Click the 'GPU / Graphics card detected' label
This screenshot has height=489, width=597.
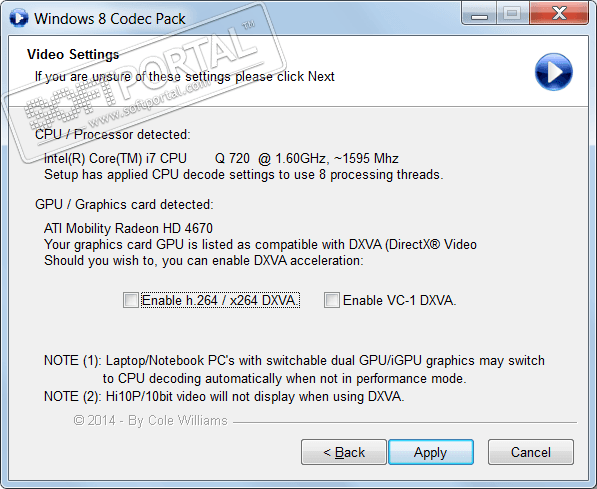[124, 205]
